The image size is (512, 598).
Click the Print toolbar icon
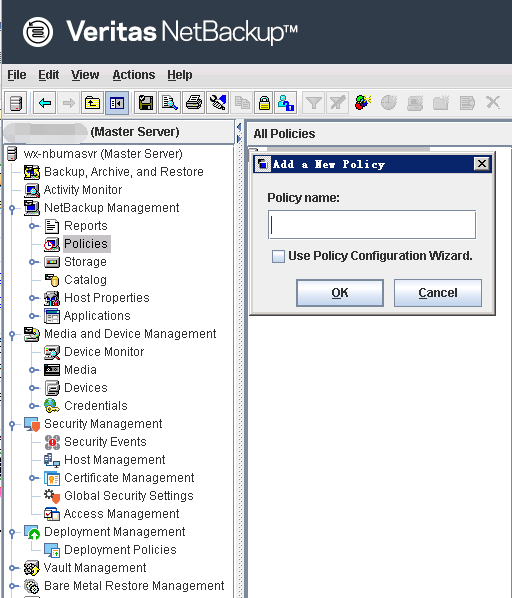(x=194, y=103)
